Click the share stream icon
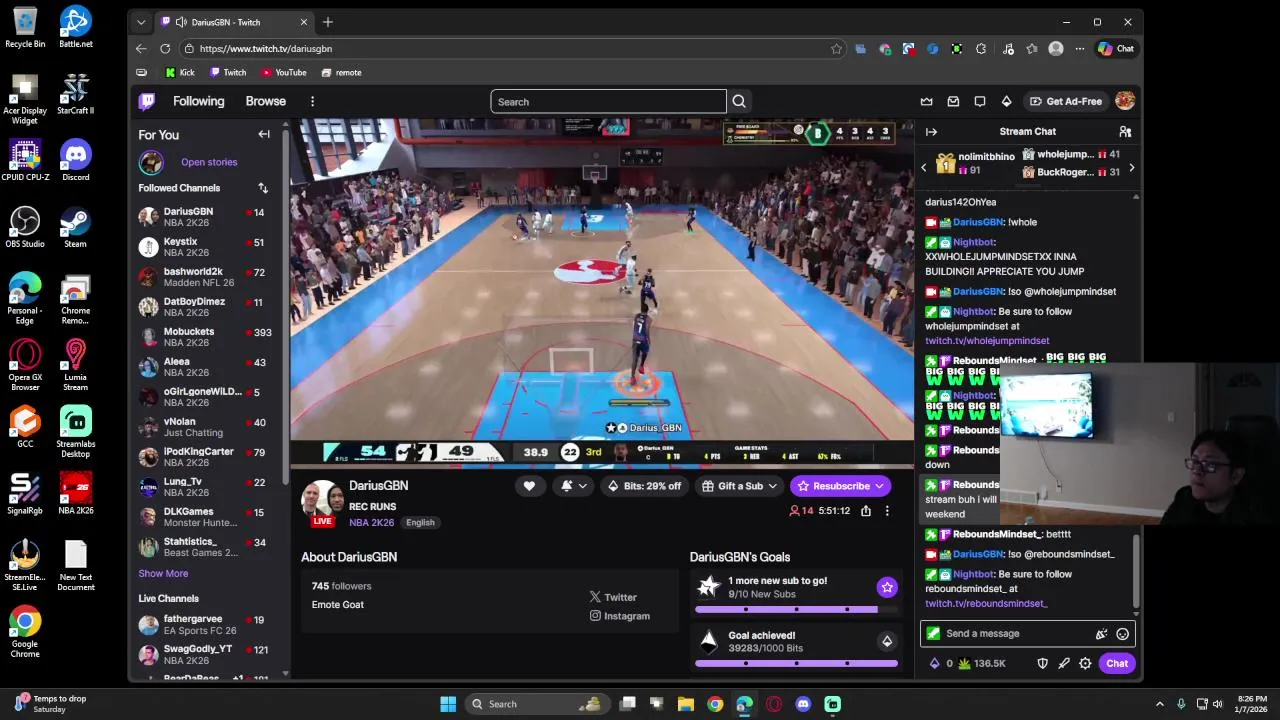Viewport: 1280px width, 720px height. (866, 511)
